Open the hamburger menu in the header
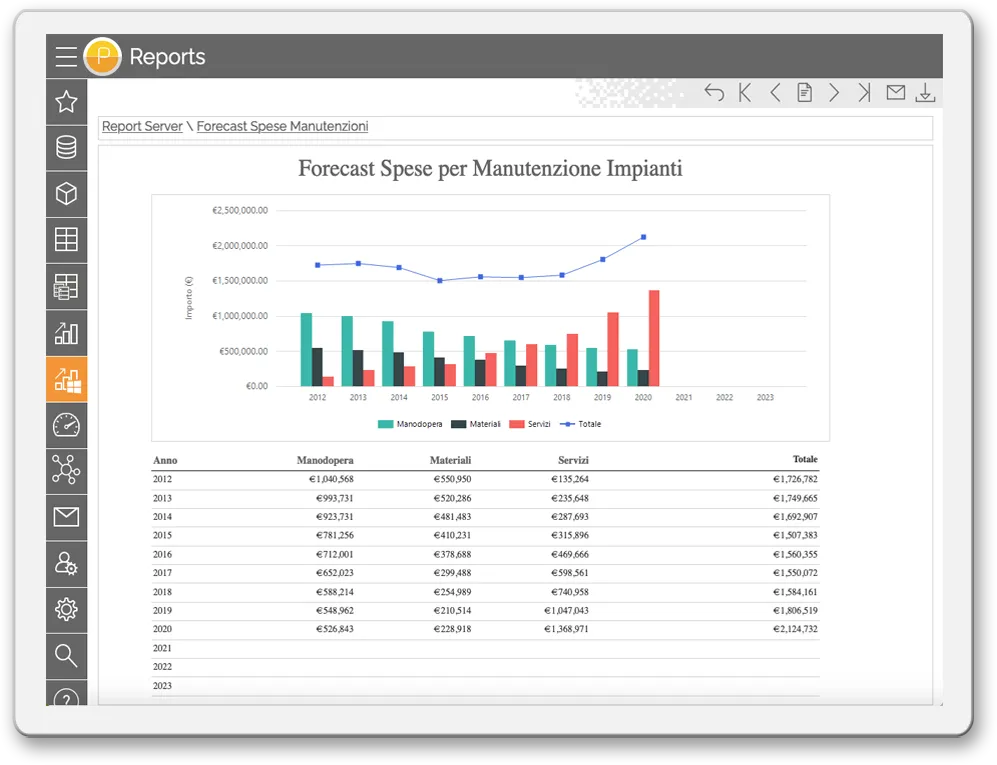The width and height of the screenshot is (997, 765). point(66,57)
